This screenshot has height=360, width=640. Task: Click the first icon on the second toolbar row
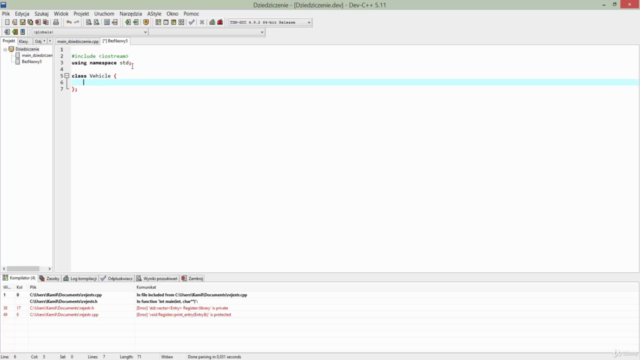tap(7, 32)
